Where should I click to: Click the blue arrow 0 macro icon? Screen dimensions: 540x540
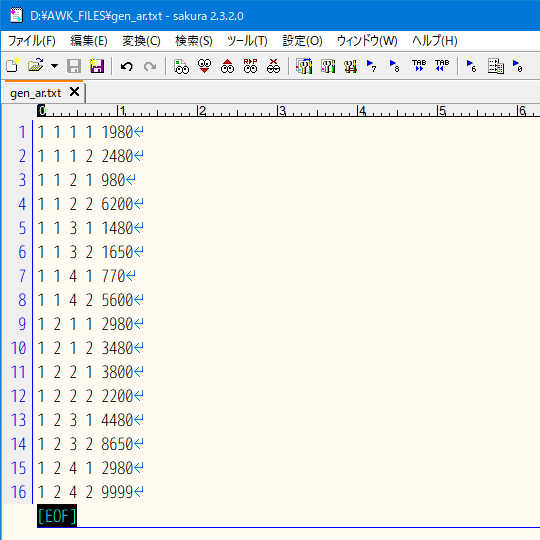point(517,65)
